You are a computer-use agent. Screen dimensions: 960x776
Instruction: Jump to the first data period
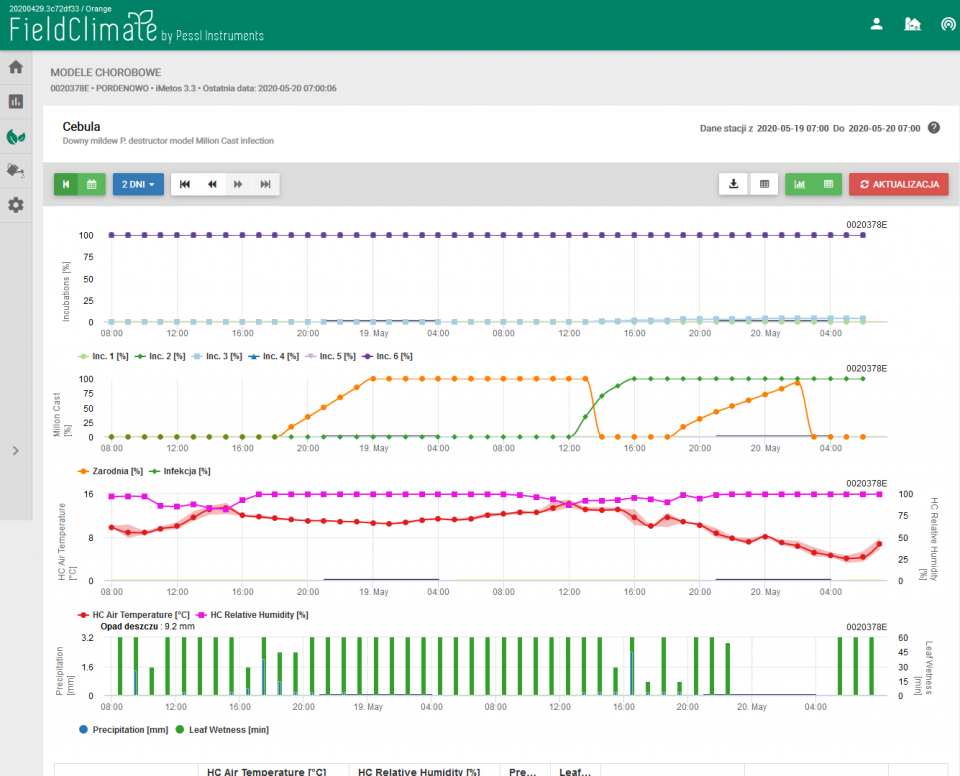[184, 184]
